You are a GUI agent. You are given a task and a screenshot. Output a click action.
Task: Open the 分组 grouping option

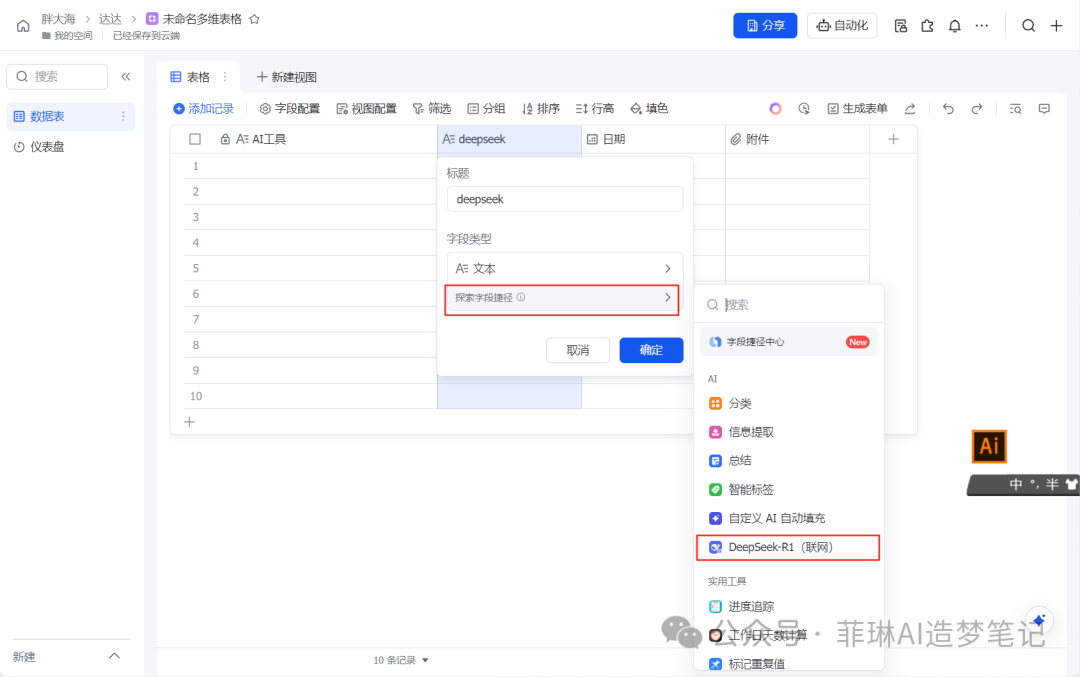point(486,109)
